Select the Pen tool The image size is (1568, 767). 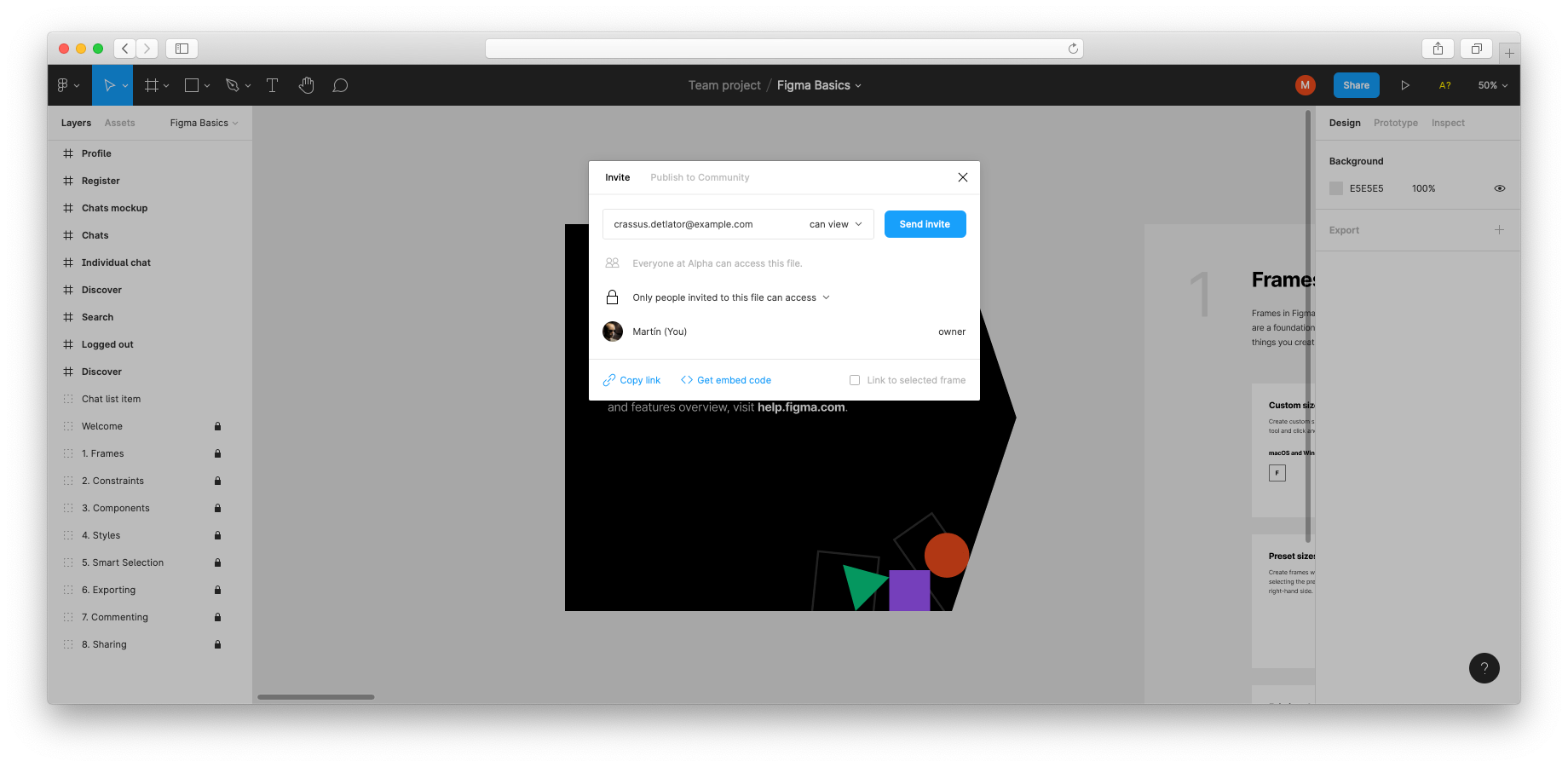pyautogui.click(x=232, y=85)
